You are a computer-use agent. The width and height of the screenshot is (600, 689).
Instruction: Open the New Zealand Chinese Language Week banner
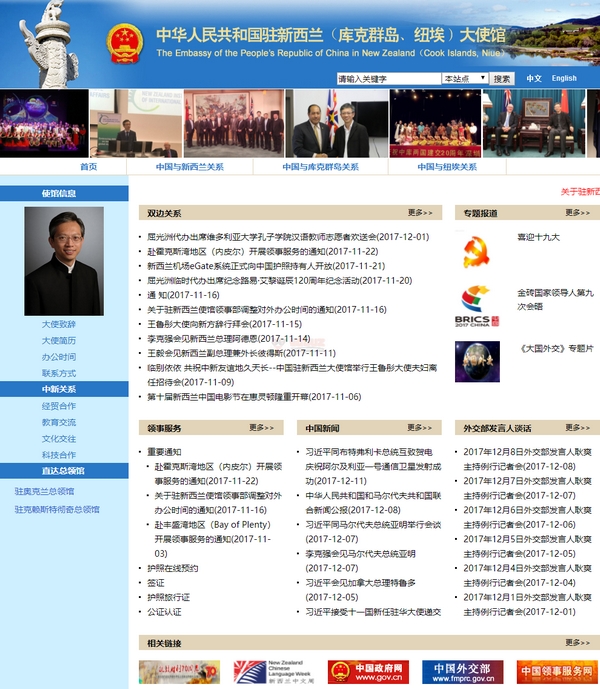point(274,672)
